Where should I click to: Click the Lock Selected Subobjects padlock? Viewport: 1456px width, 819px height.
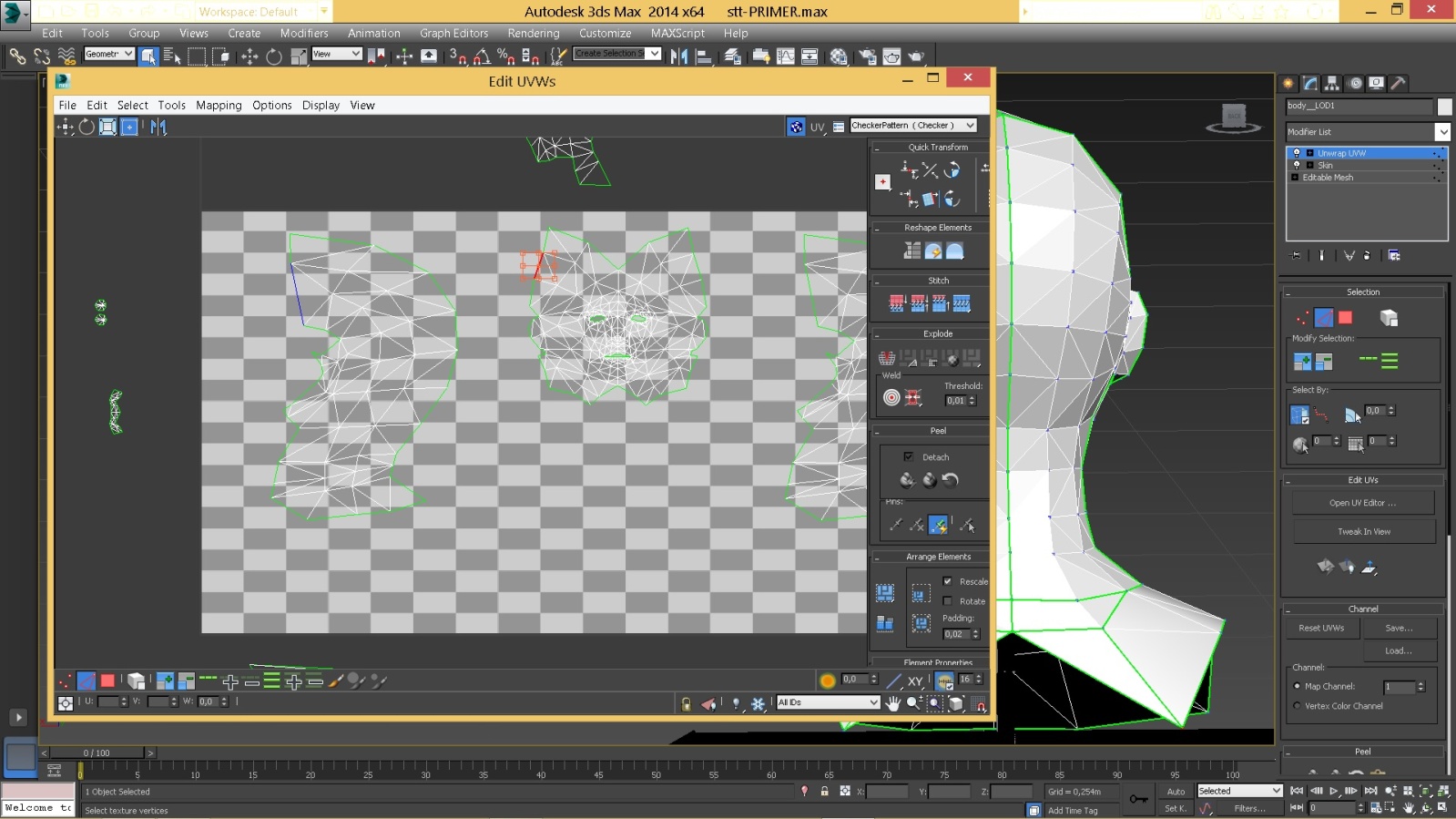[686, 703]
